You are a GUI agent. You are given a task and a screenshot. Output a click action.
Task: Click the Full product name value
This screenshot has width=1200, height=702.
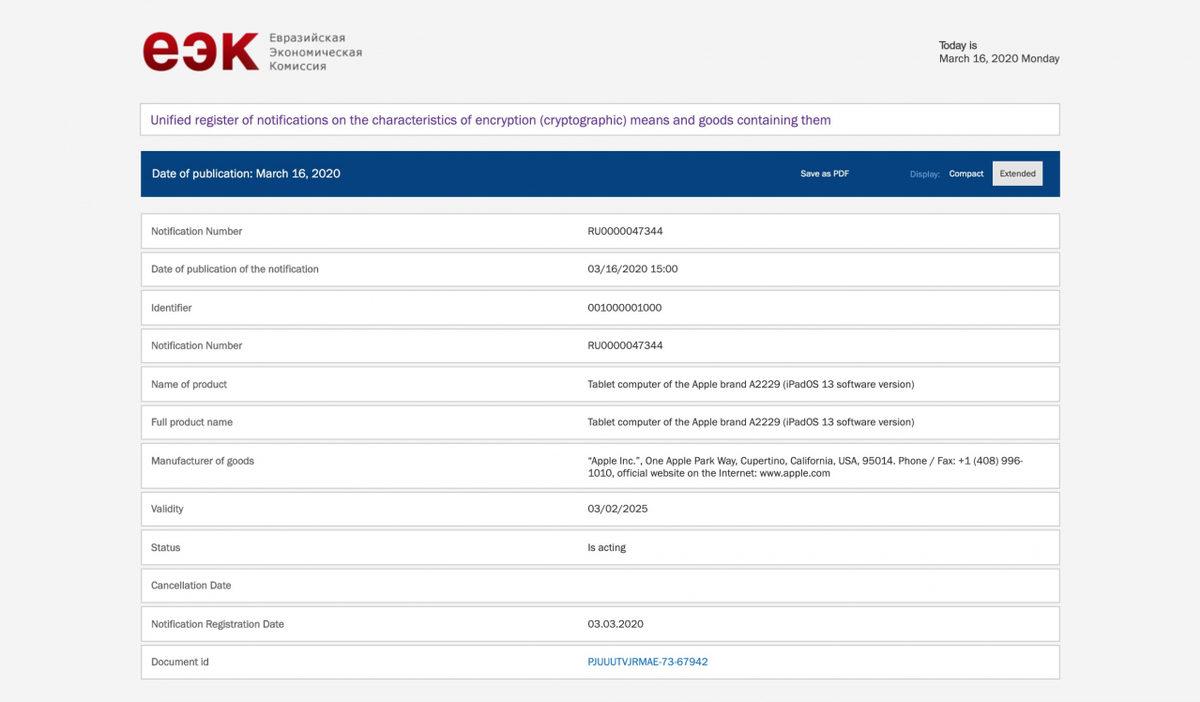750,422
